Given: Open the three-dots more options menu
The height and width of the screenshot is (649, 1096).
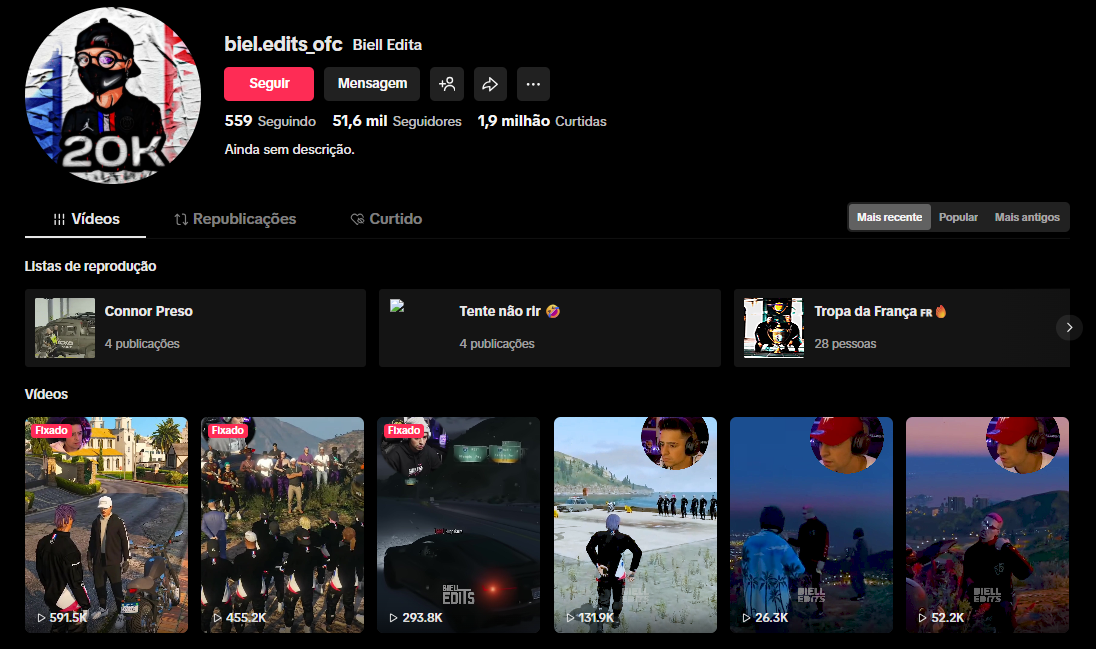Looking at the screenshot, I should point(533,84).
